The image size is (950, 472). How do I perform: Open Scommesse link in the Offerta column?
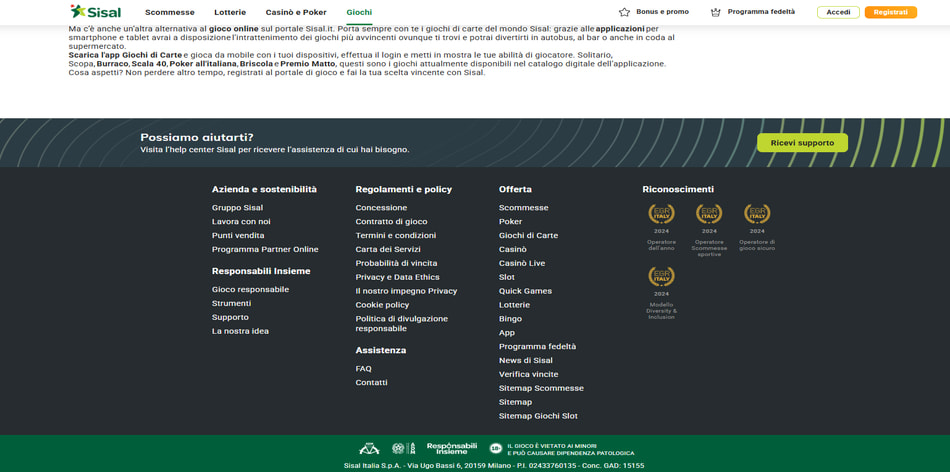click(x=523, y=208)
